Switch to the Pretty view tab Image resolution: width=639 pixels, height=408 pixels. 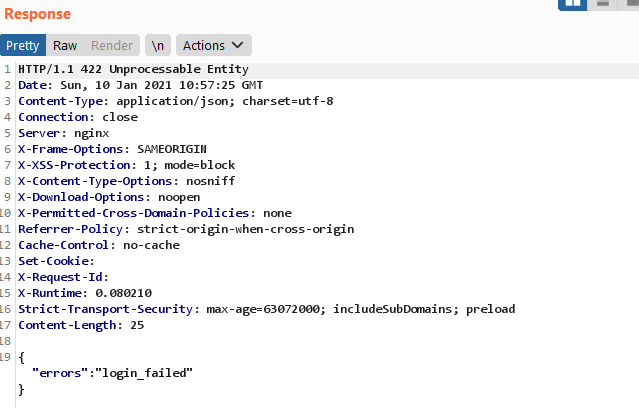point(23,45)
